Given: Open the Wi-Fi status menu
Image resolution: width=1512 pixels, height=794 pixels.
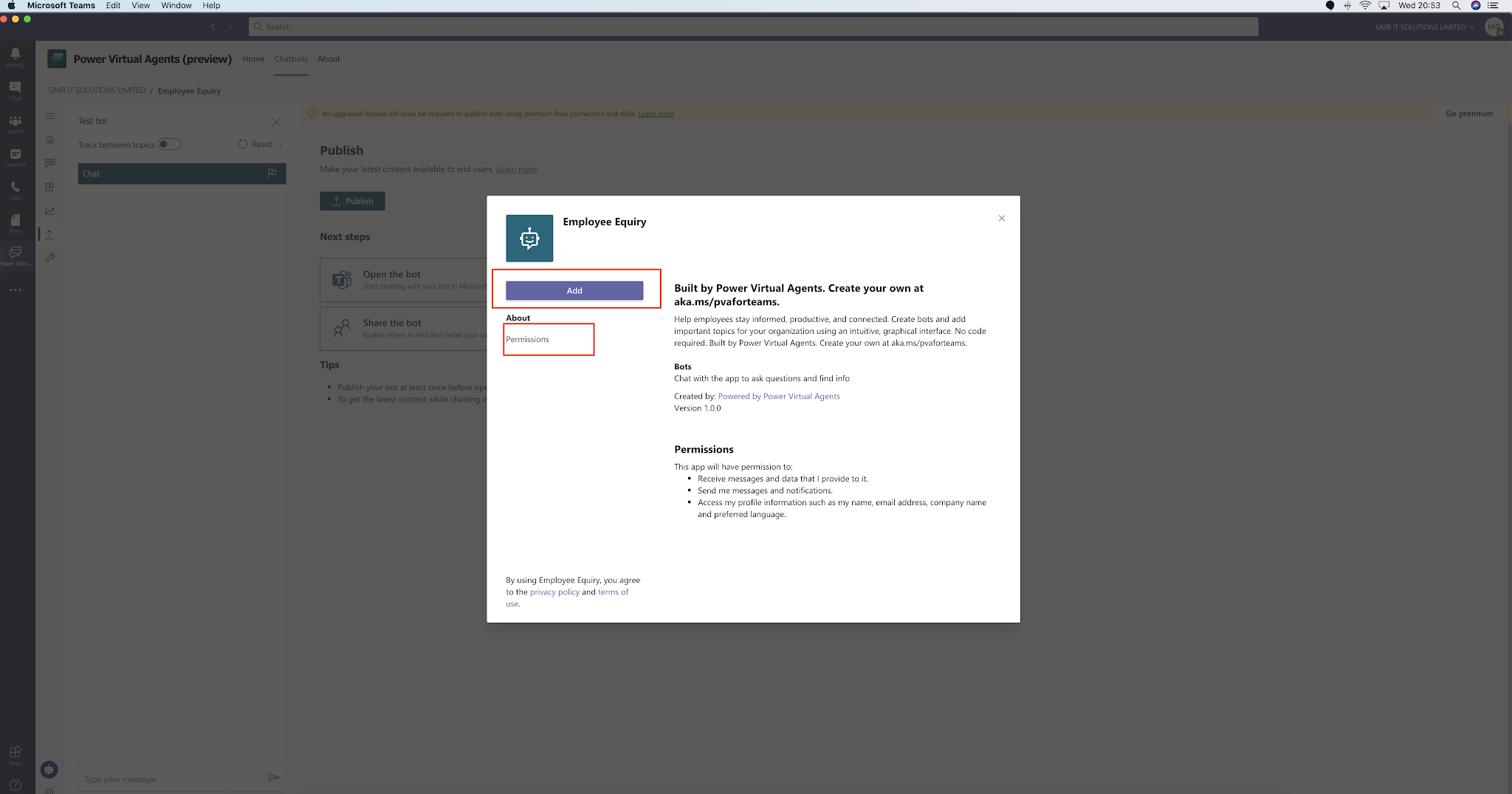Looking at the screenshot, I should [x=1365, y=5].
